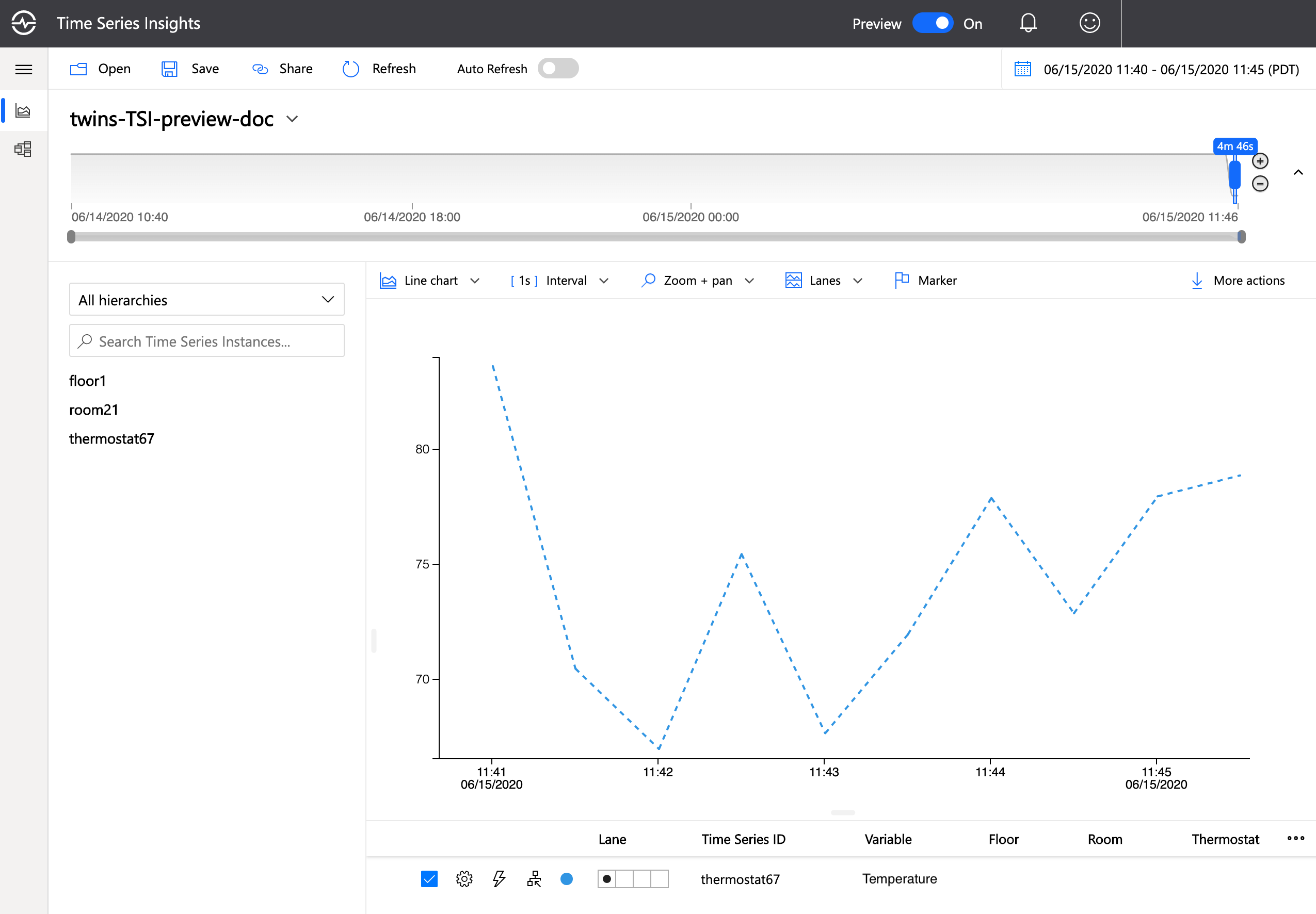Expand the twins-TSI-preview-doc environment dropdown
This screenshot has width=1316, height=914.
click(292, 119)
